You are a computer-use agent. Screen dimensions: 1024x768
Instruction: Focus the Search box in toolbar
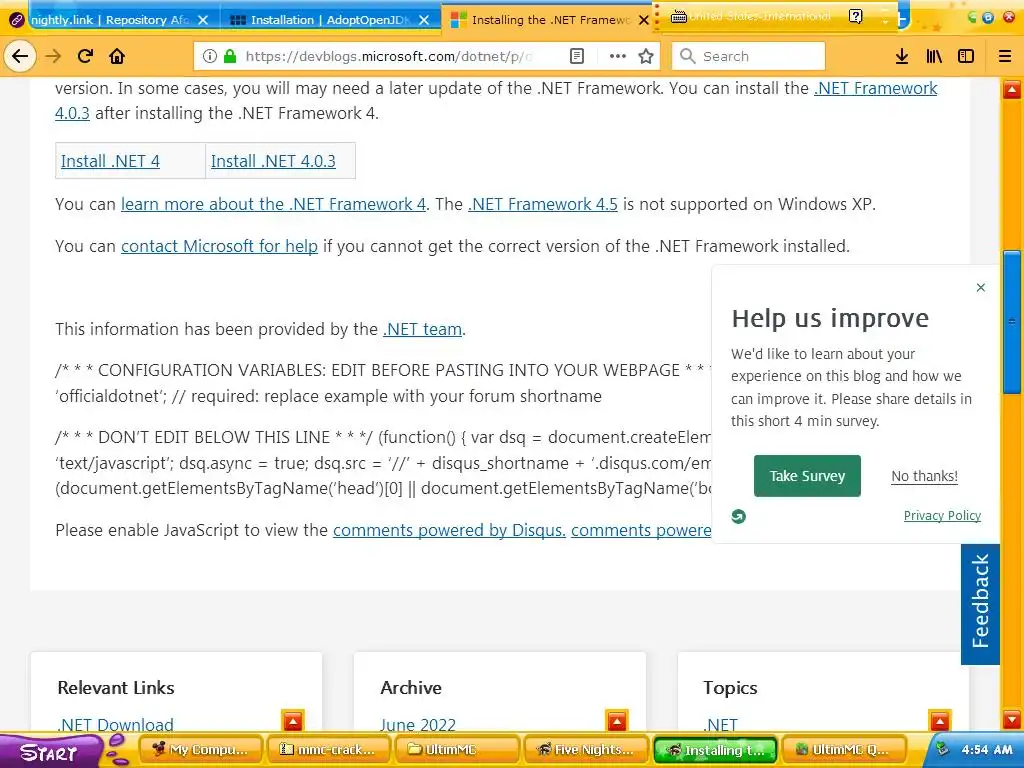point(748,56)
